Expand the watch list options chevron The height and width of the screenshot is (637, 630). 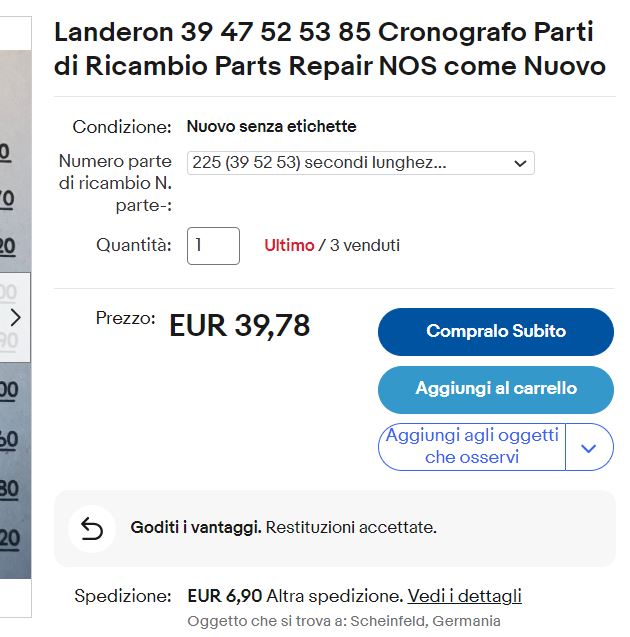click(x=589, y=448)
